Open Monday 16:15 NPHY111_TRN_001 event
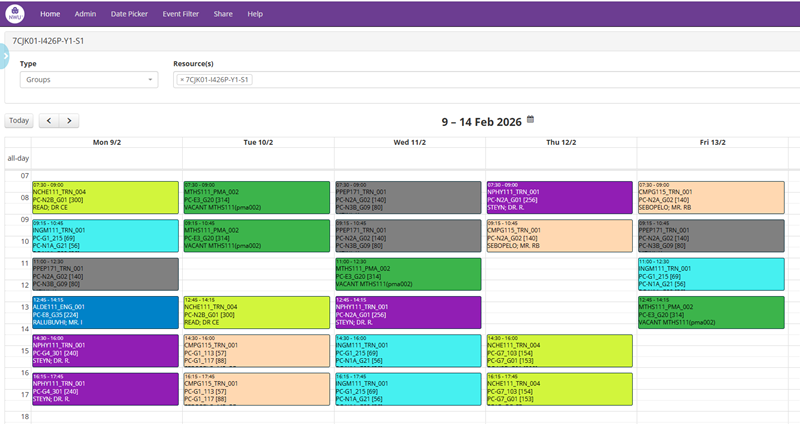The width and height of the screenshot is (800, 424). coord(106,389)
